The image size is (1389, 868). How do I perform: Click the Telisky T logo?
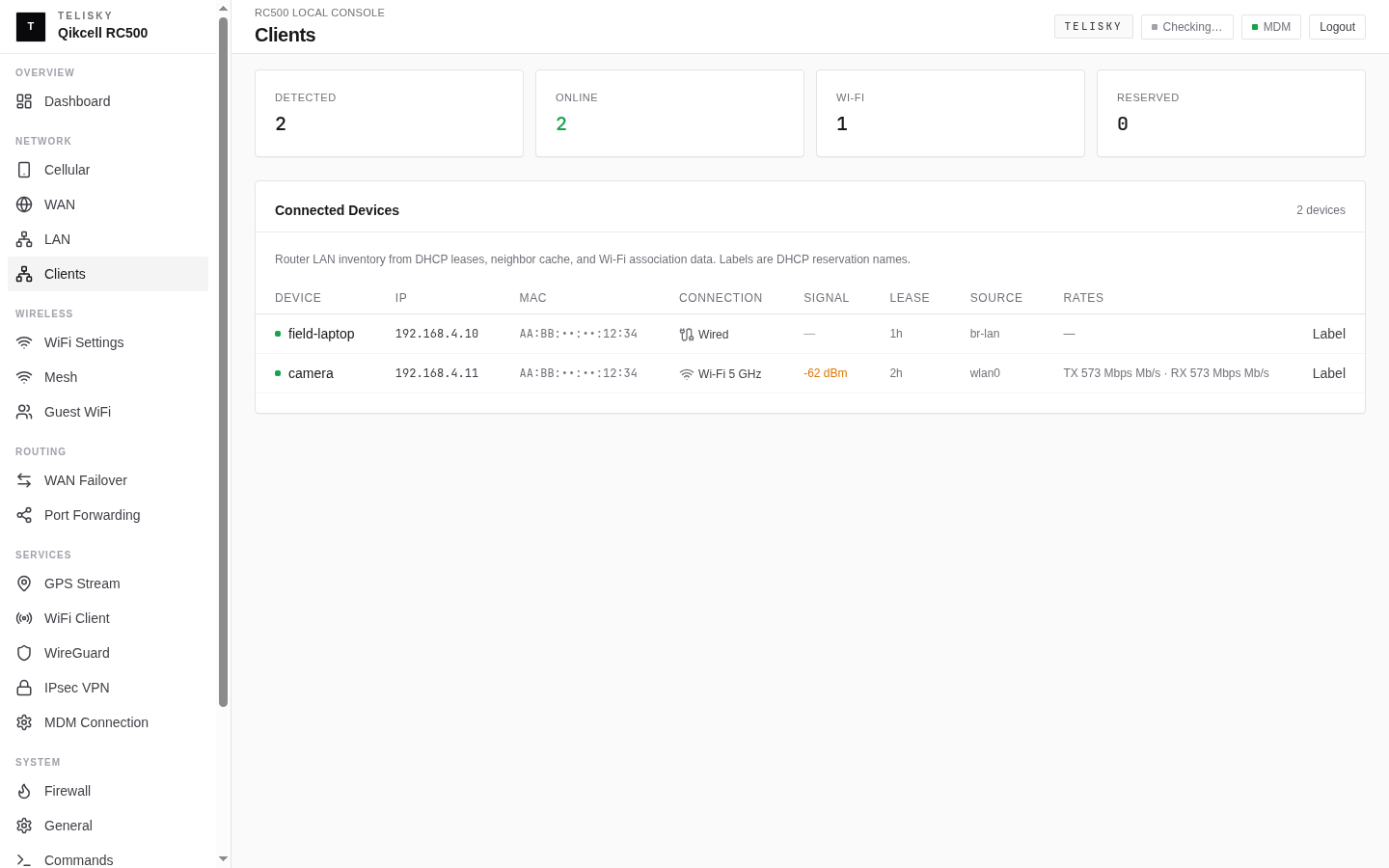point(31,27)
